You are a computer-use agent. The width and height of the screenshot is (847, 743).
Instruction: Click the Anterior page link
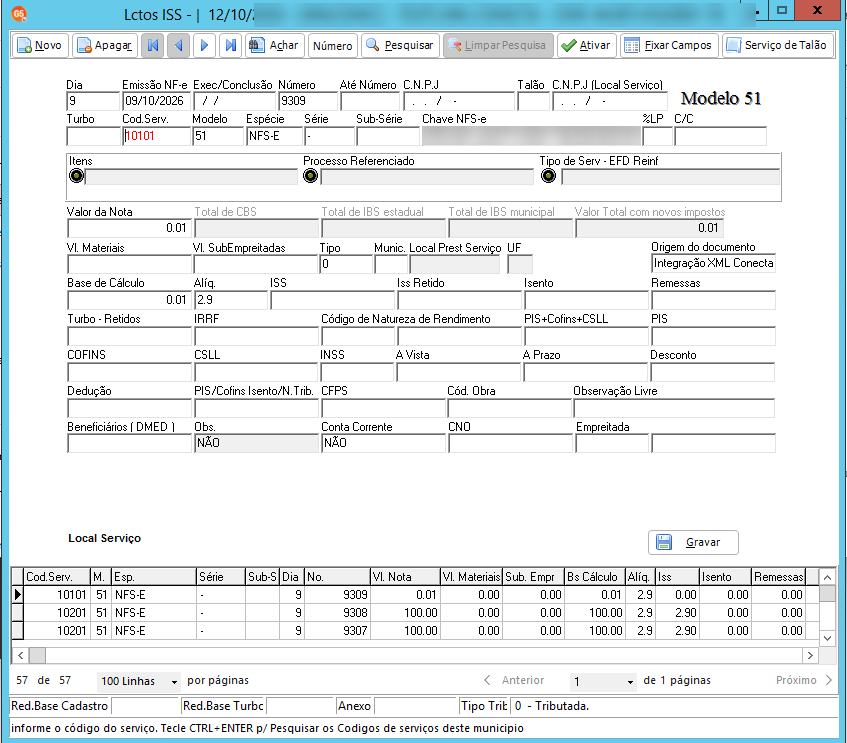[x=514, y=680]
